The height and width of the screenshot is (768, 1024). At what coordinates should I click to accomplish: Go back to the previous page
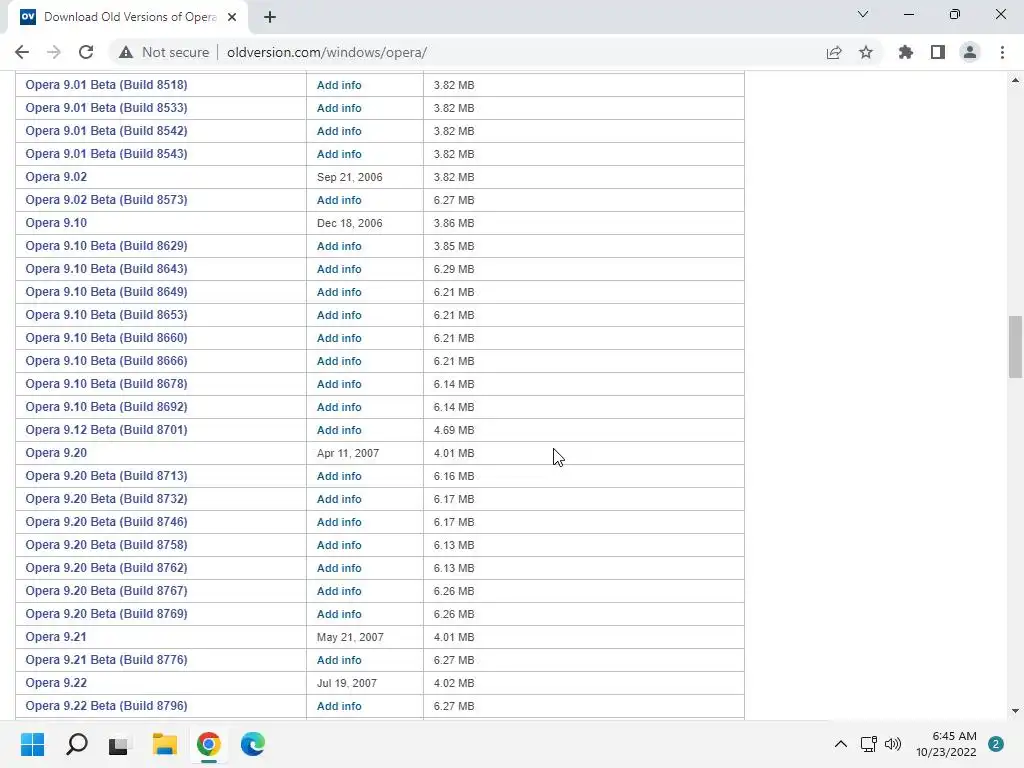coord(22,52)
